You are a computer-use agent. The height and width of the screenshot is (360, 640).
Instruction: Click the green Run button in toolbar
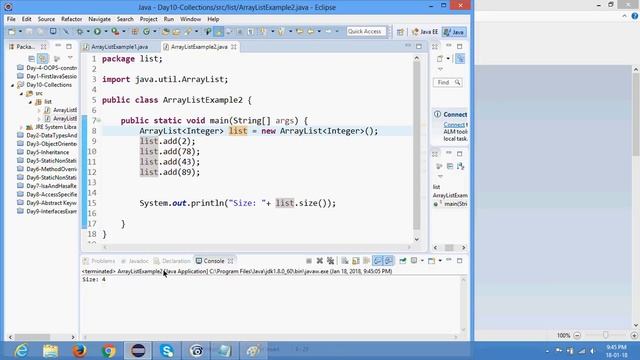[97, 31]
